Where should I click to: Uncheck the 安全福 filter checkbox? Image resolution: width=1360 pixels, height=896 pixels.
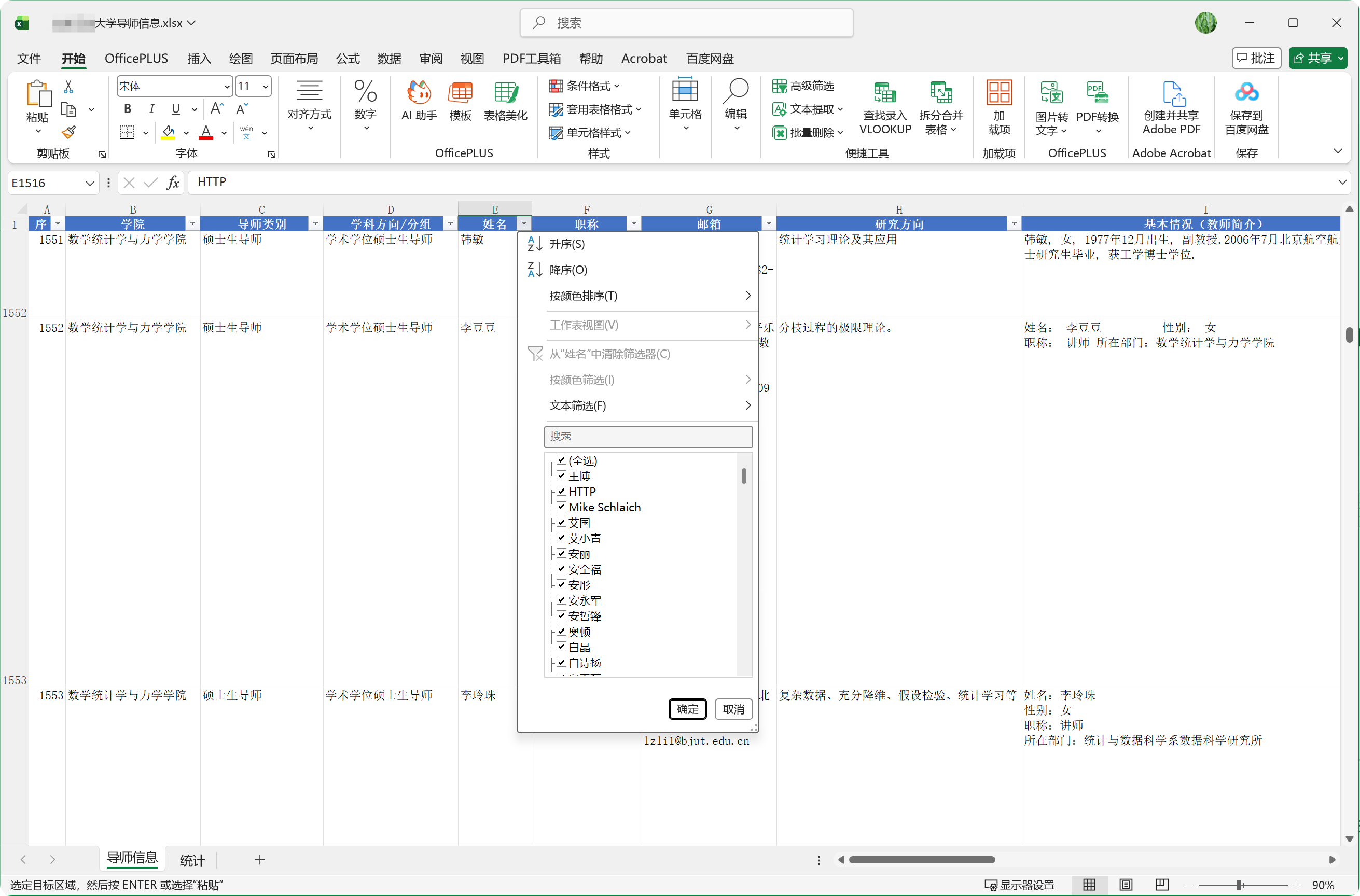(561, 569)
